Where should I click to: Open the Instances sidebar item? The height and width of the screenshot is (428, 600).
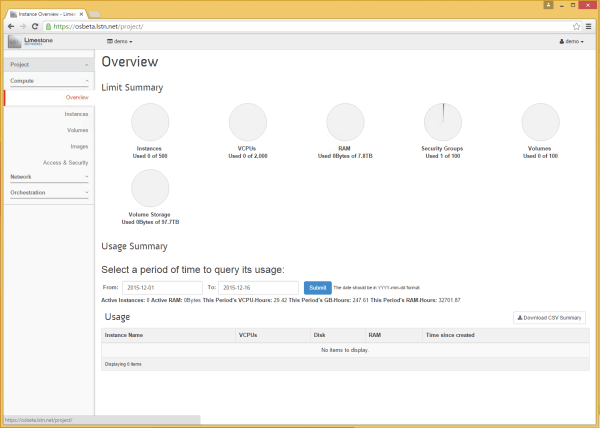[76, 114]
